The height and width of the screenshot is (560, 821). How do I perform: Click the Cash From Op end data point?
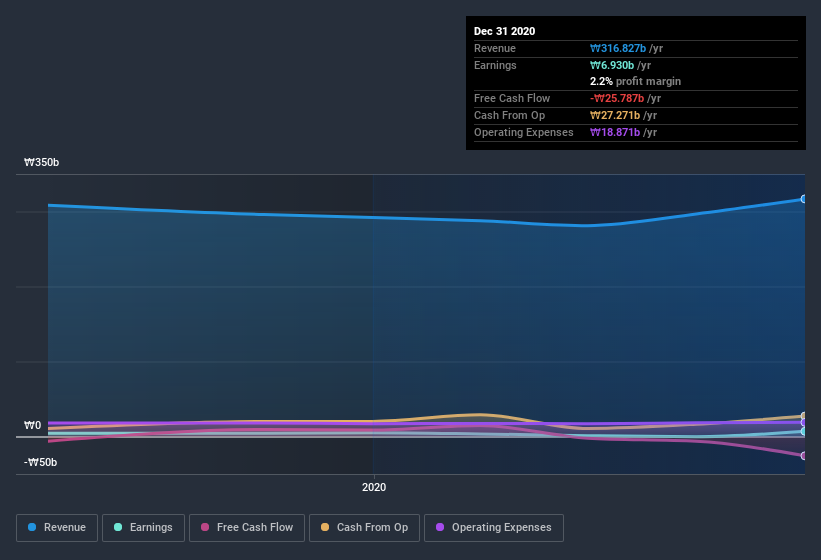point(804,416)
